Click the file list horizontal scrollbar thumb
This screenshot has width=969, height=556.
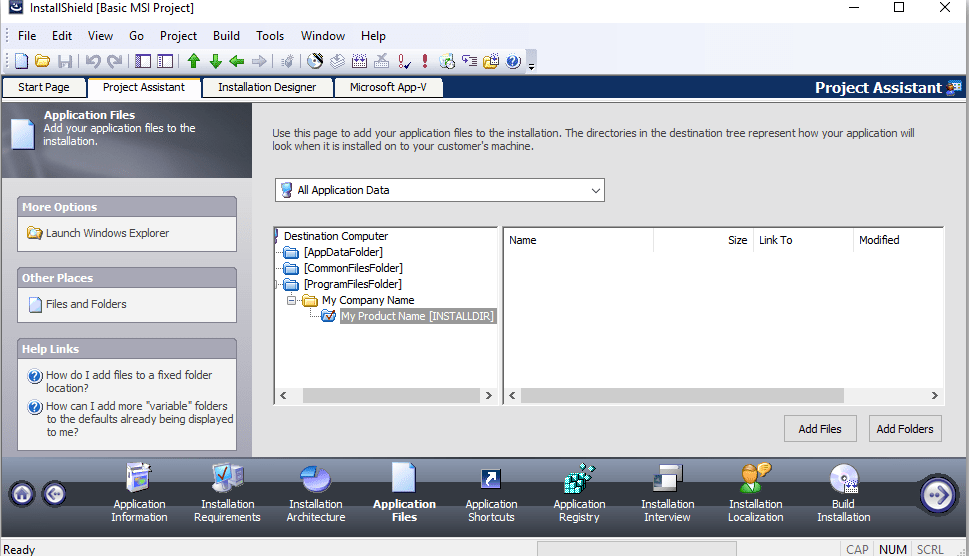point(682,395)
